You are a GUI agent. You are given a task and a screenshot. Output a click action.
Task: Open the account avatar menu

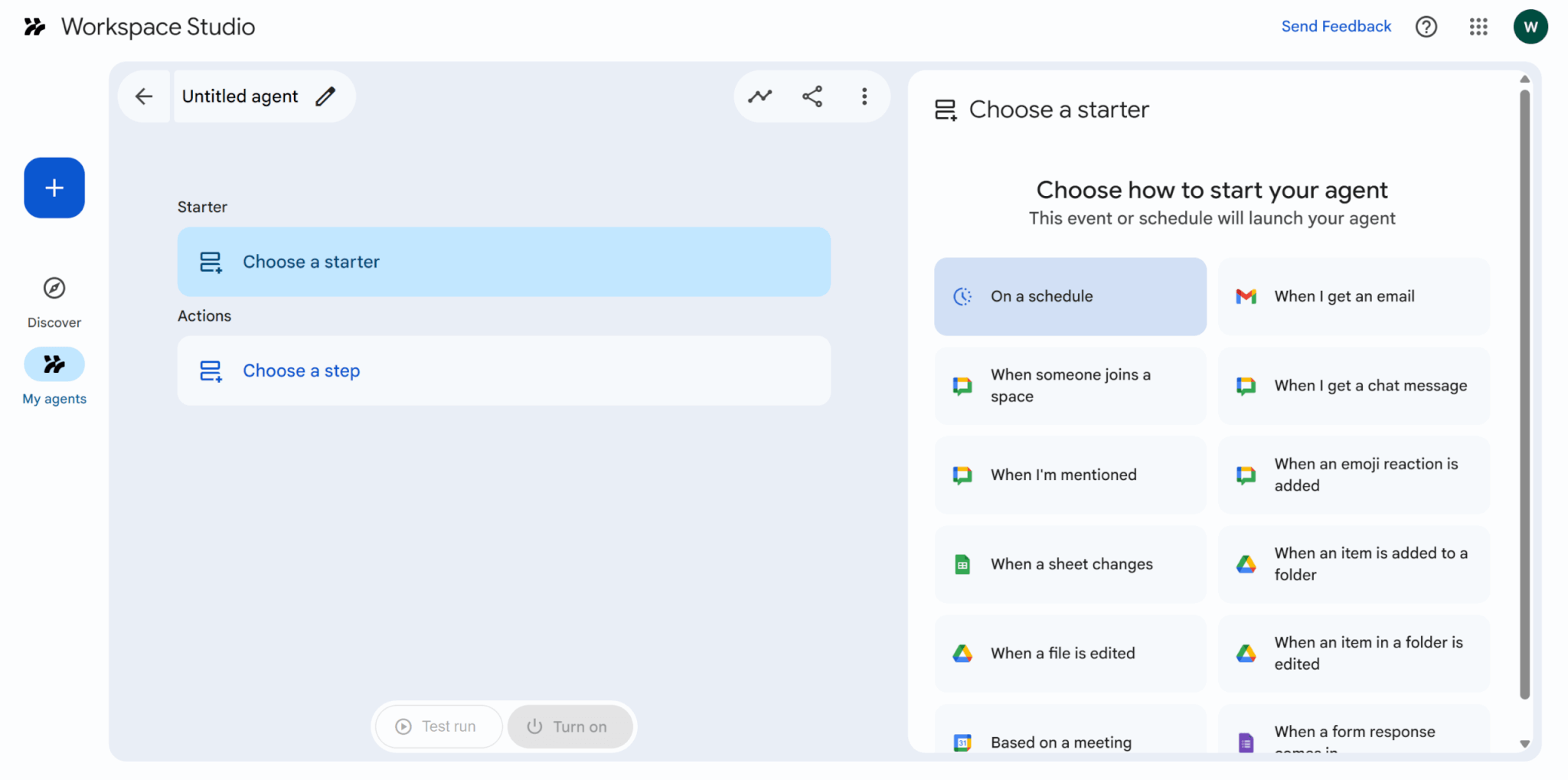coord(1530,27)
